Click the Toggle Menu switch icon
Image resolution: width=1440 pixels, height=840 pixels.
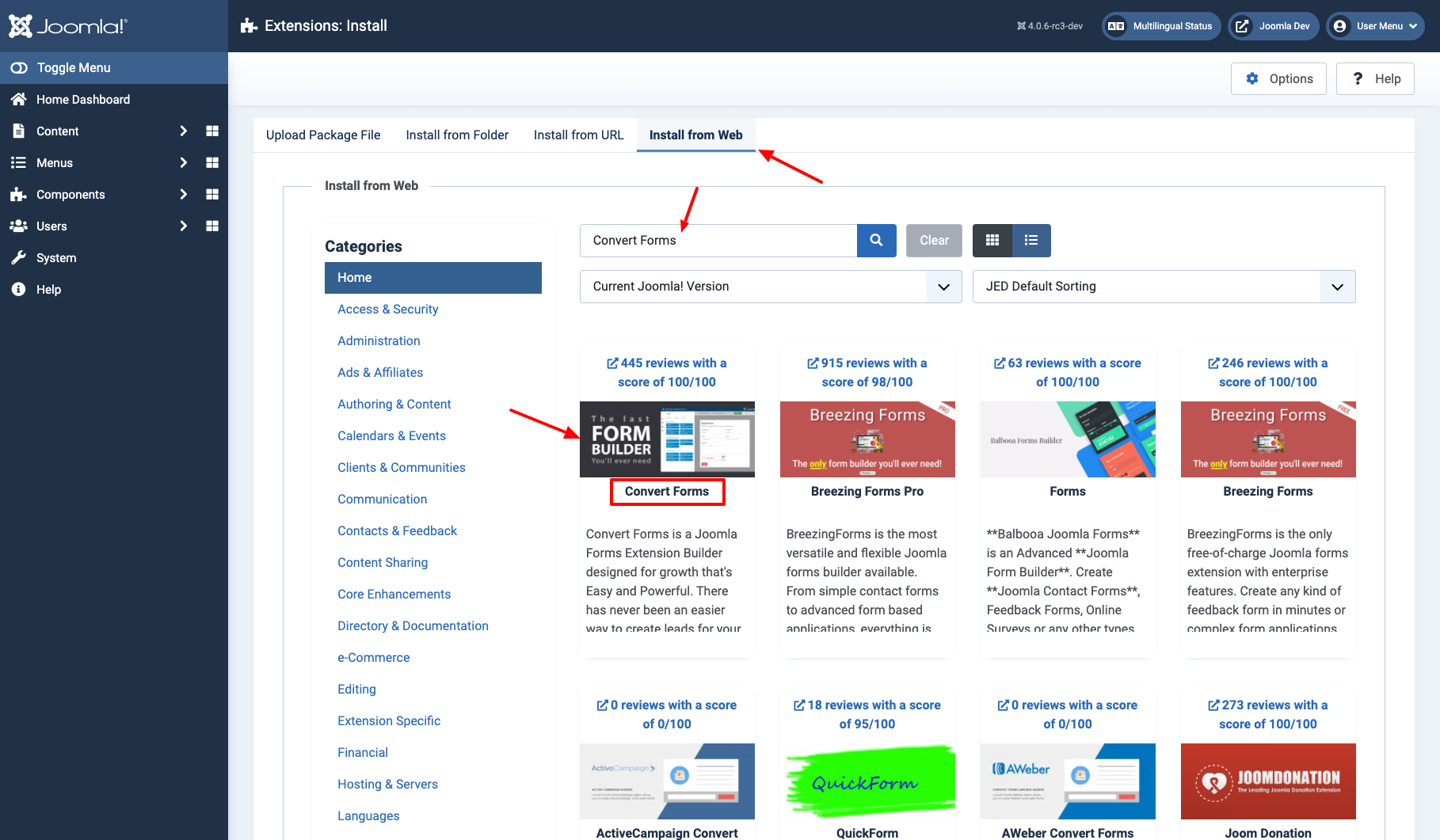19,68
